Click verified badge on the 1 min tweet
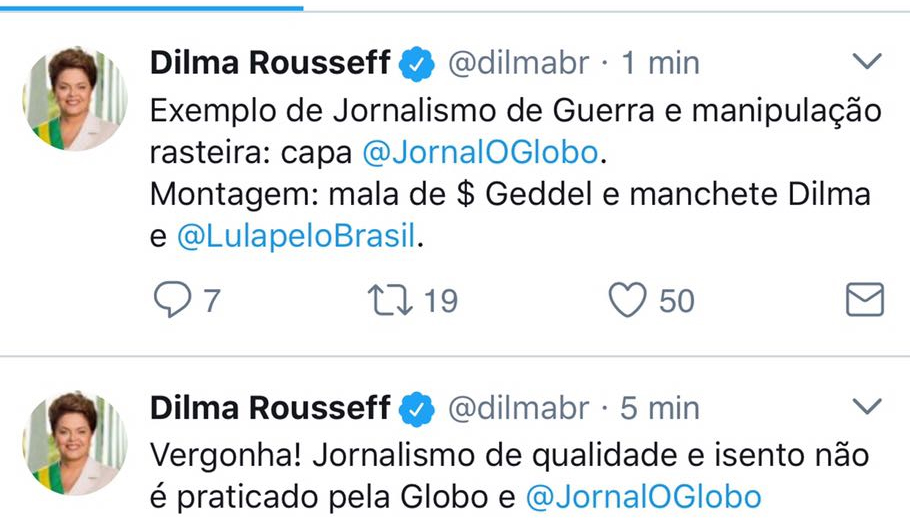 tap(417, 64)
